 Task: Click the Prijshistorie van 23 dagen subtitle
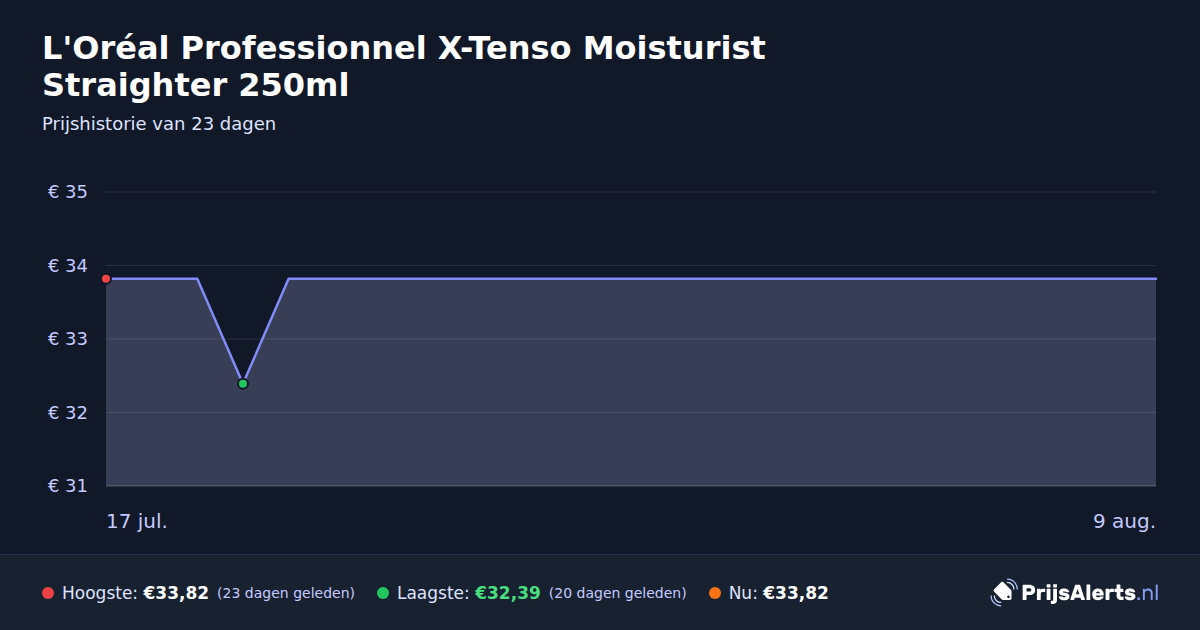[159, 124]
